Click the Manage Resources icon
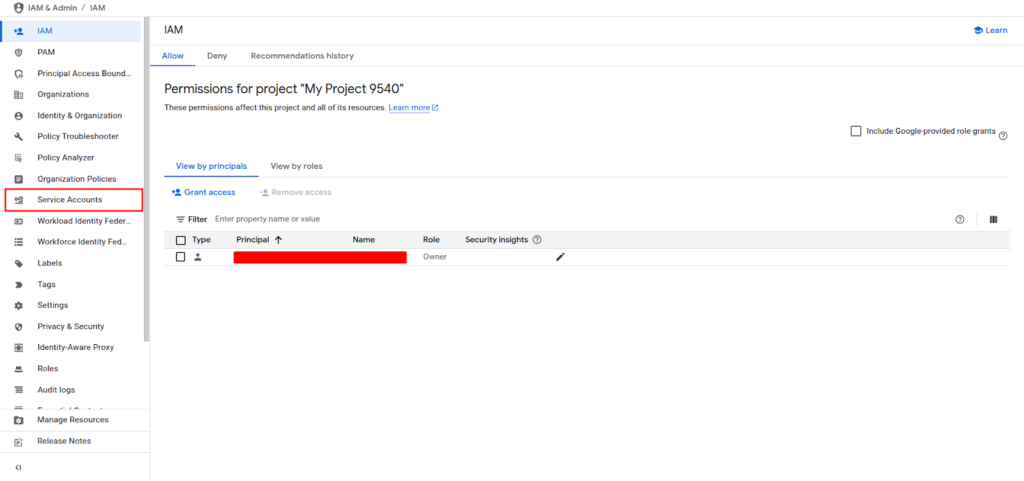Viewport: 1024px width, 481px height. (x=18, y=420)
